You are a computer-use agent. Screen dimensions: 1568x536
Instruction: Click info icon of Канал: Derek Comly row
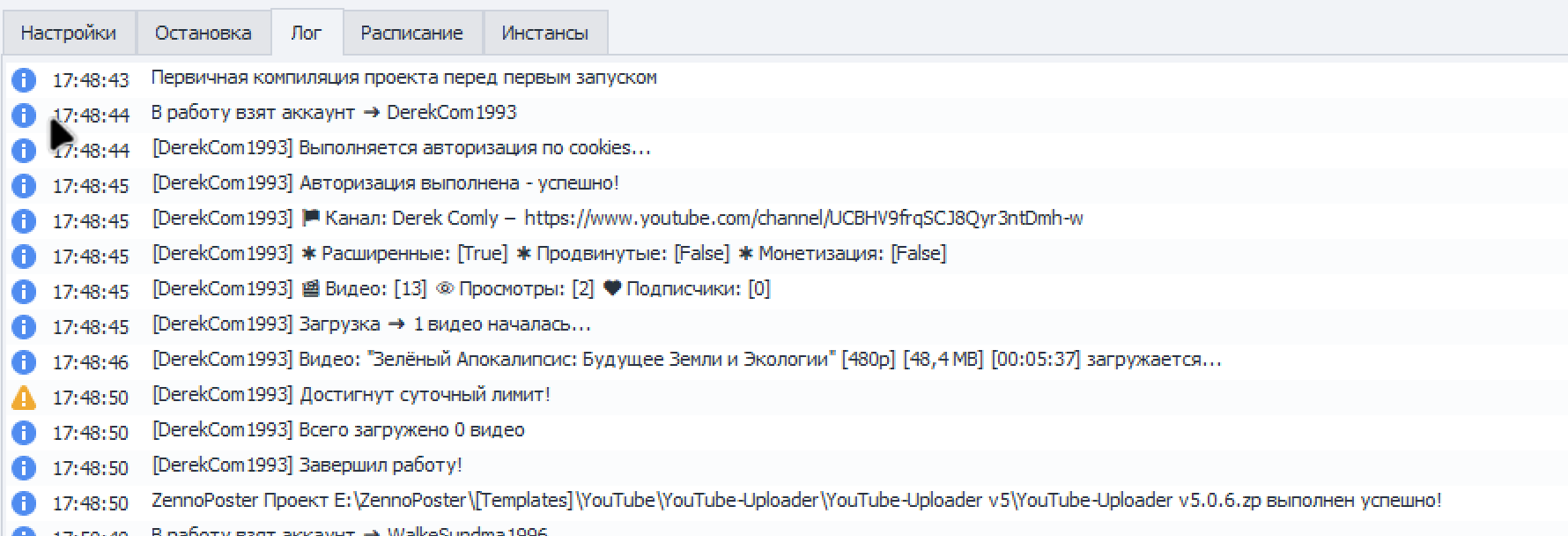coord(24,221)
